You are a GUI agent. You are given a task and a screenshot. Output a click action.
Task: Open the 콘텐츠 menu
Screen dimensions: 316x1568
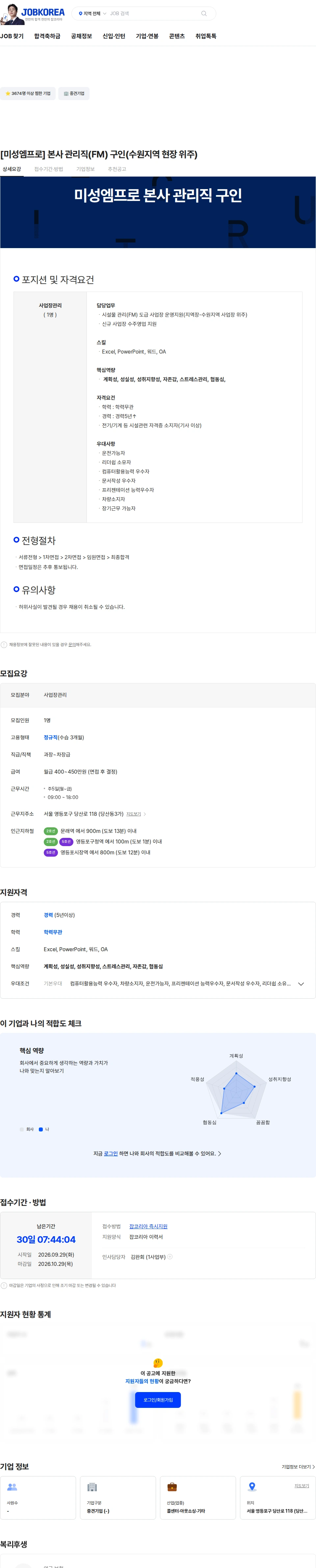click(177, 37)
